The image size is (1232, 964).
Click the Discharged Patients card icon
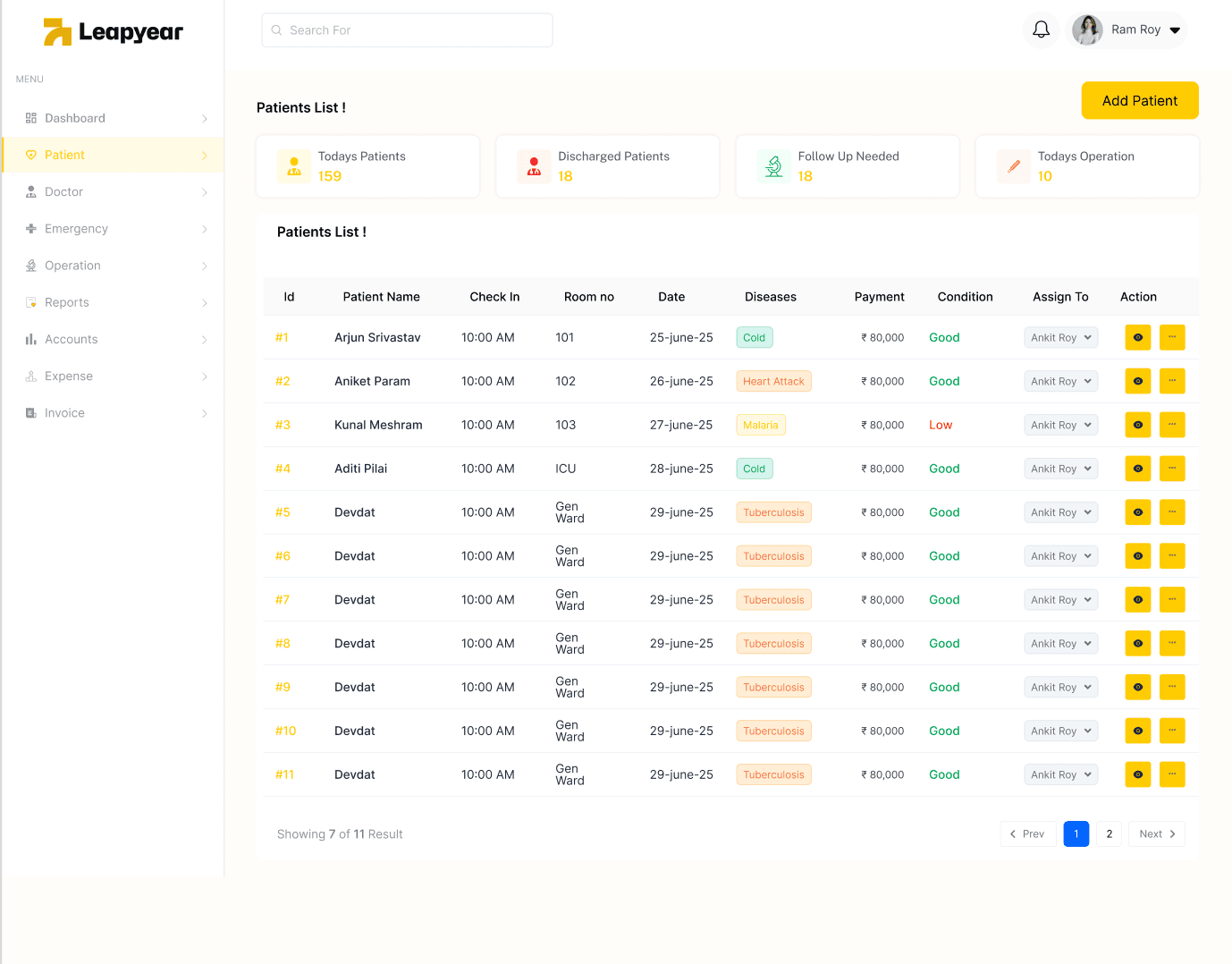point(534,166)
